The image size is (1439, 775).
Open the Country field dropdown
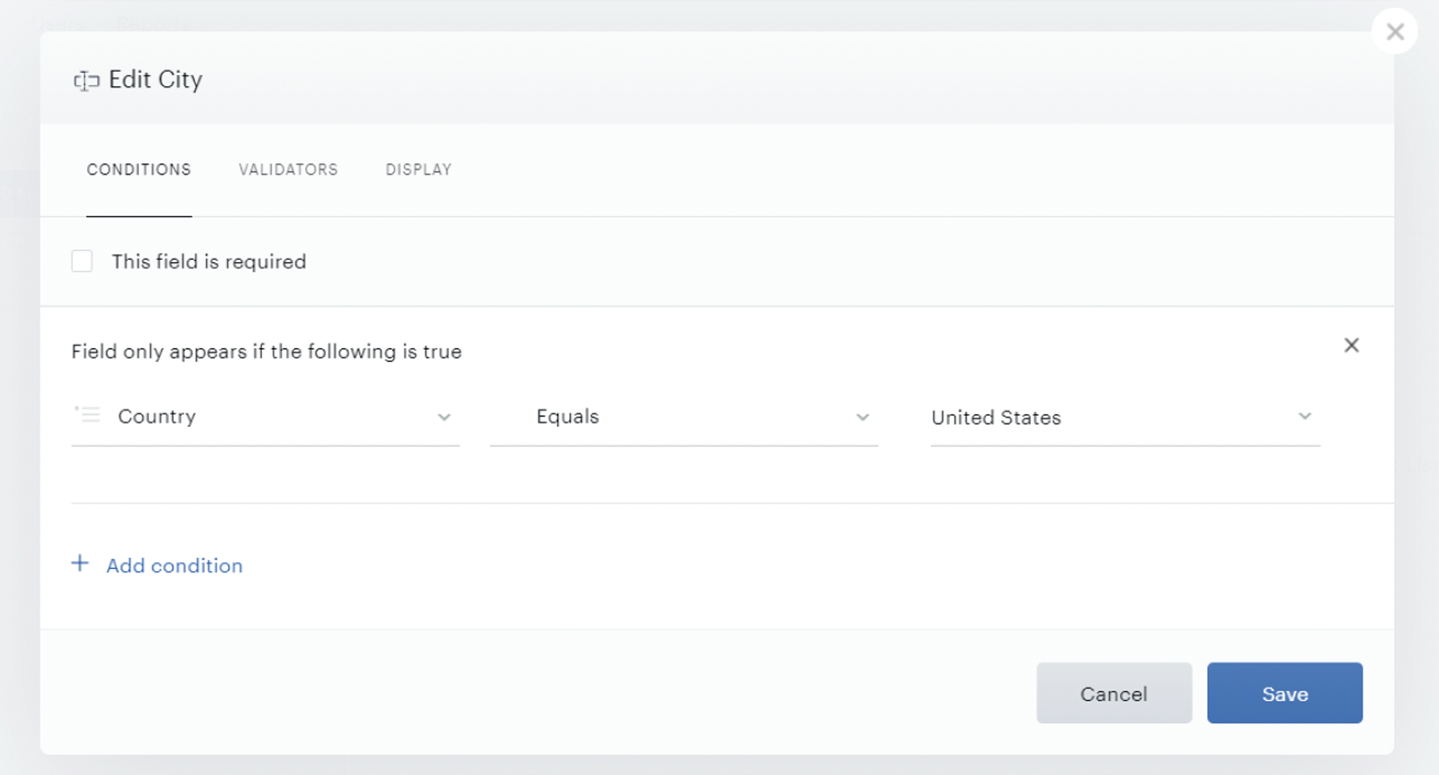(x=265, y=417)
